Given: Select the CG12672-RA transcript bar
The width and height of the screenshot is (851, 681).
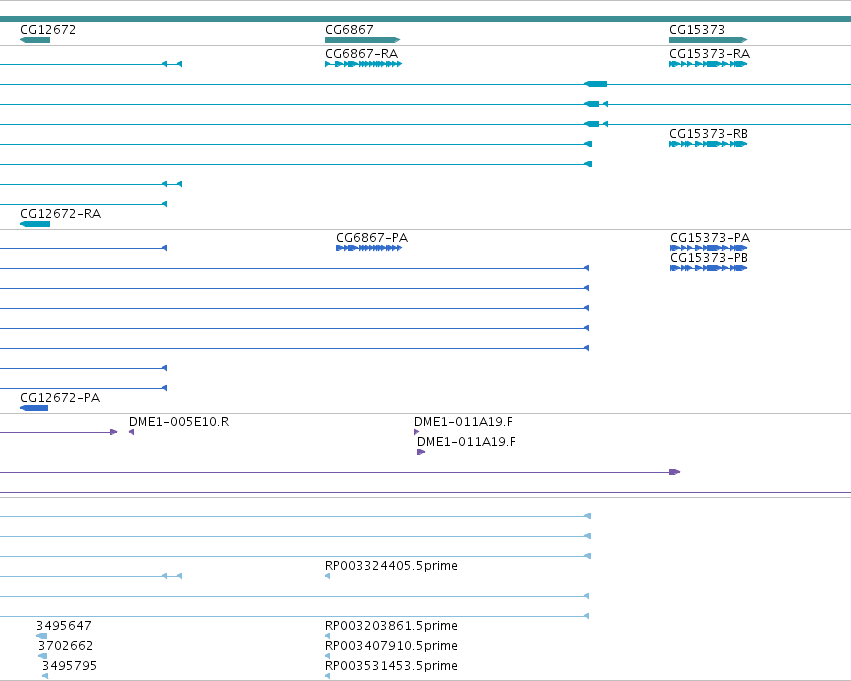Looking at the screenshot, I should pos(35,224).
